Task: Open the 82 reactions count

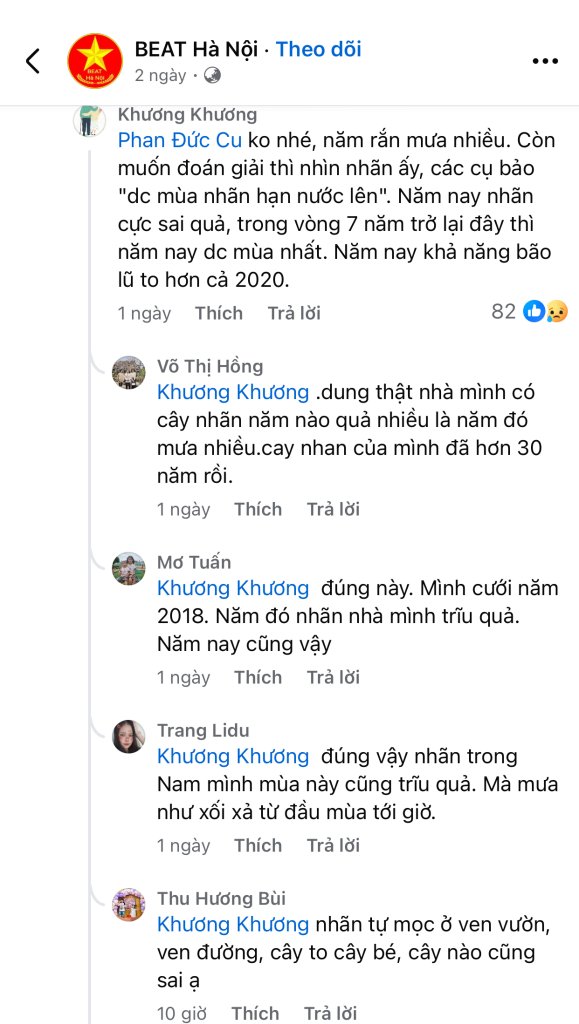Action: coord(503,312)
